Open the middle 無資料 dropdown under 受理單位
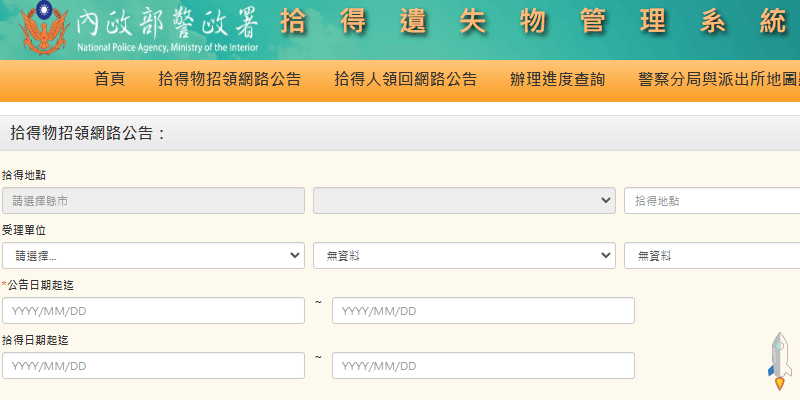800x400 pixels. [464, 256]
